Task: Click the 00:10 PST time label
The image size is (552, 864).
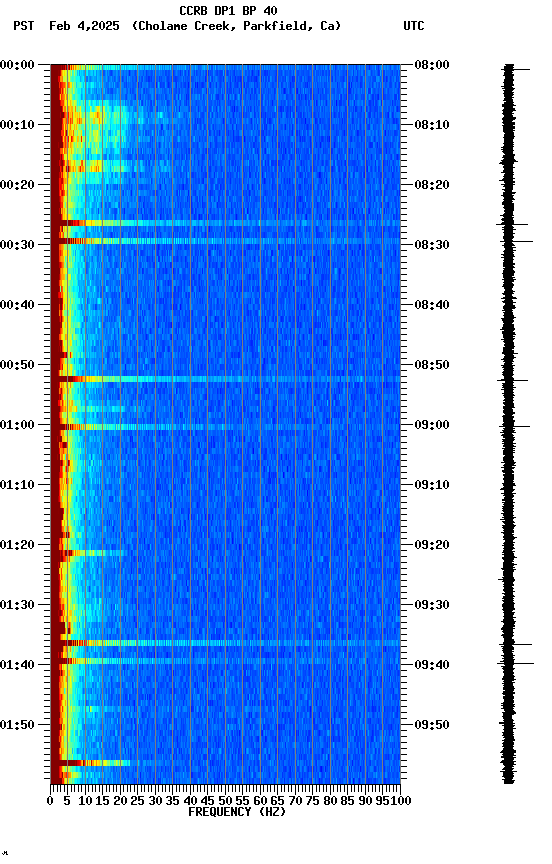Action: click(17, 125)
